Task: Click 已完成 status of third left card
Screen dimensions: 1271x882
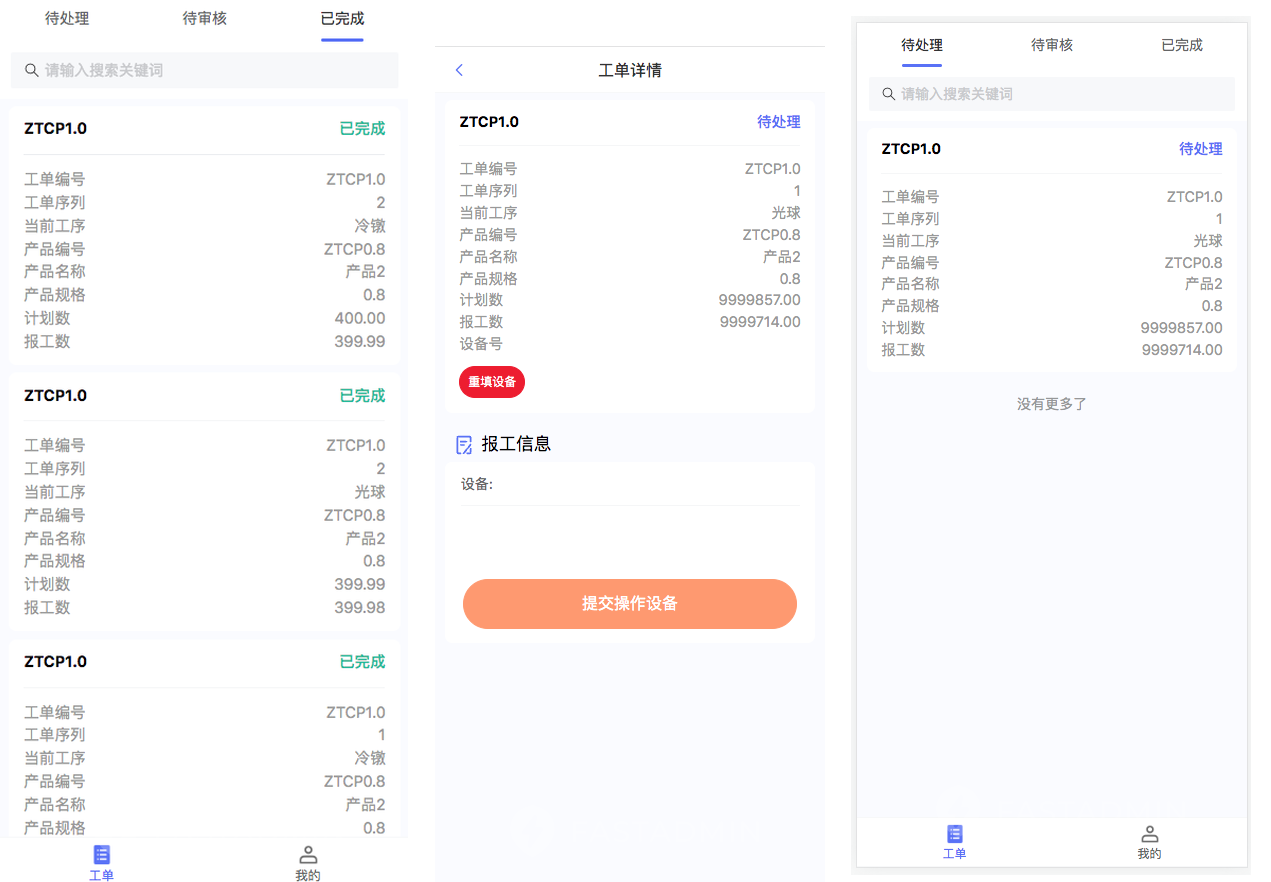Action: (362, 662)
